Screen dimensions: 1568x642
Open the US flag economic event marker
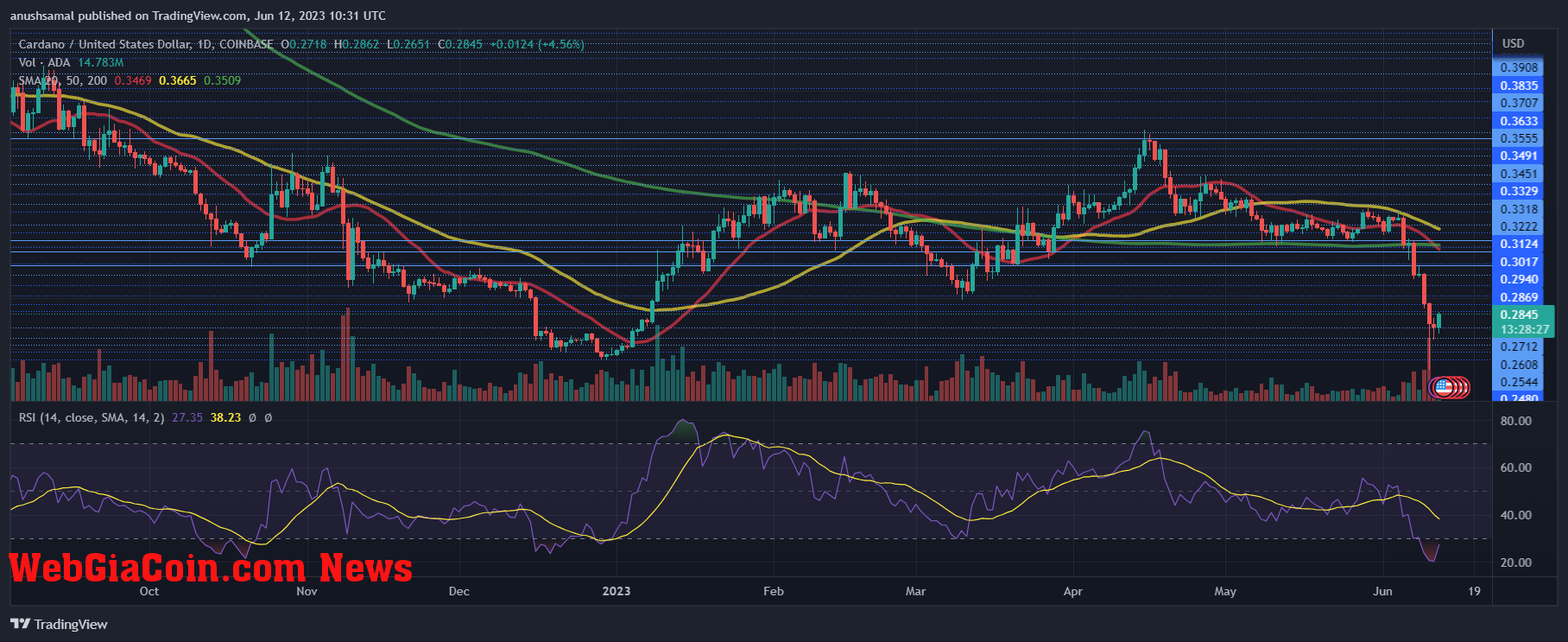click(1443, 387)
